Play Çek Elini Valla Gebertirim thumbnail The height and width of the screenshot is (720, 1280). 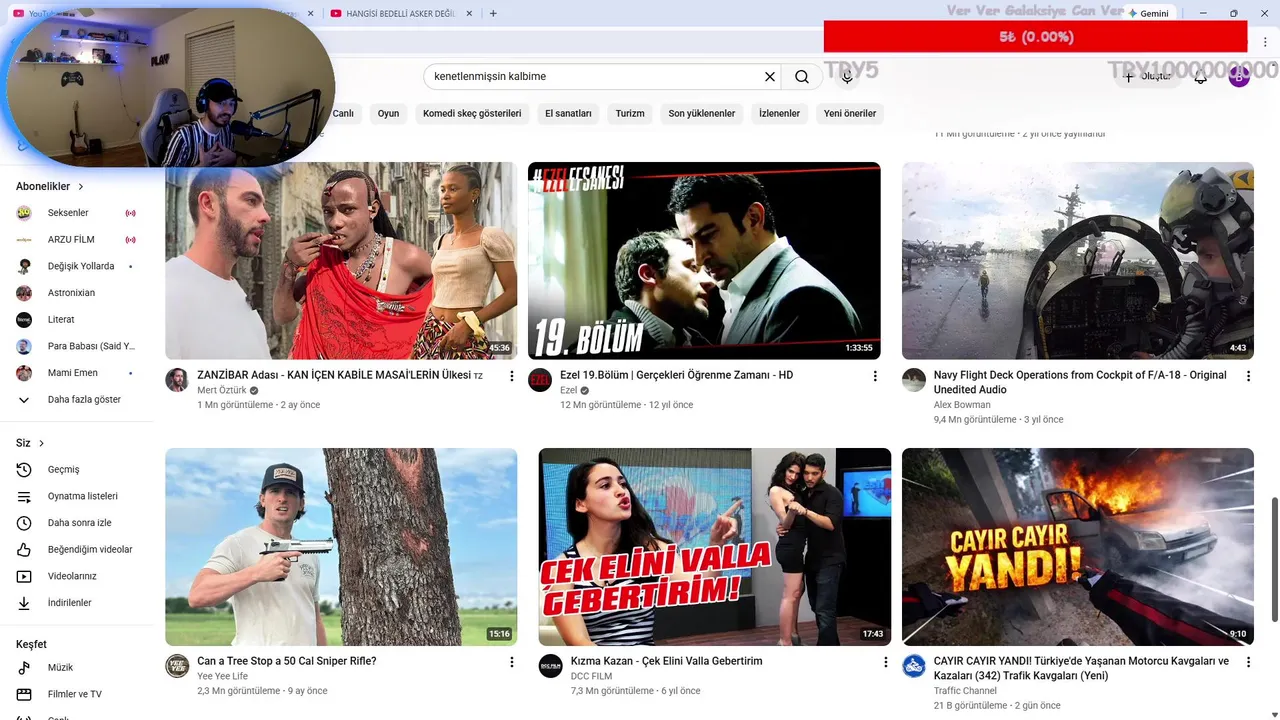click(715, 547)
